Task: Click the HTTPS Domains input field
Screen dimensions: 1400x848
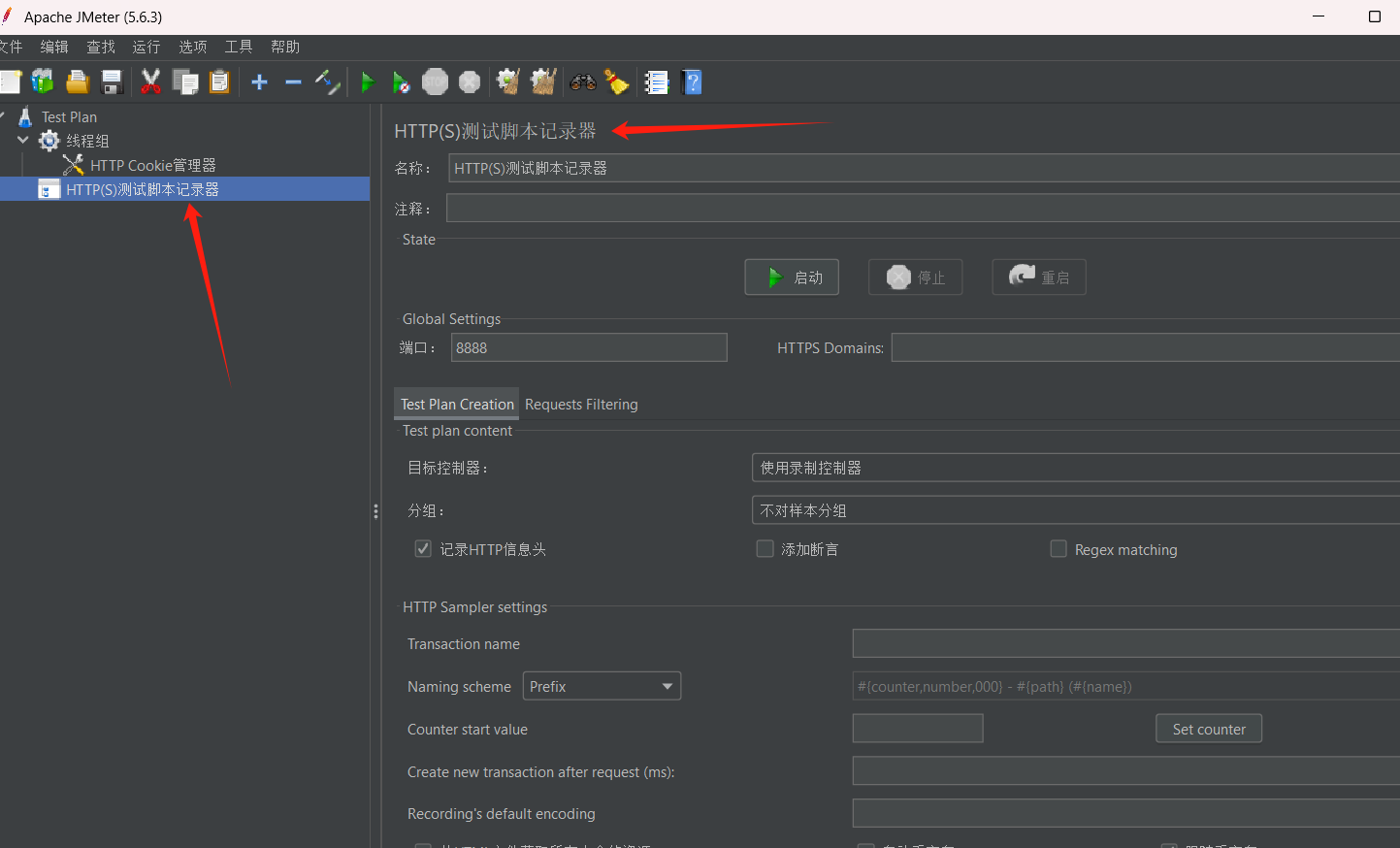Action: point(1146,347)
